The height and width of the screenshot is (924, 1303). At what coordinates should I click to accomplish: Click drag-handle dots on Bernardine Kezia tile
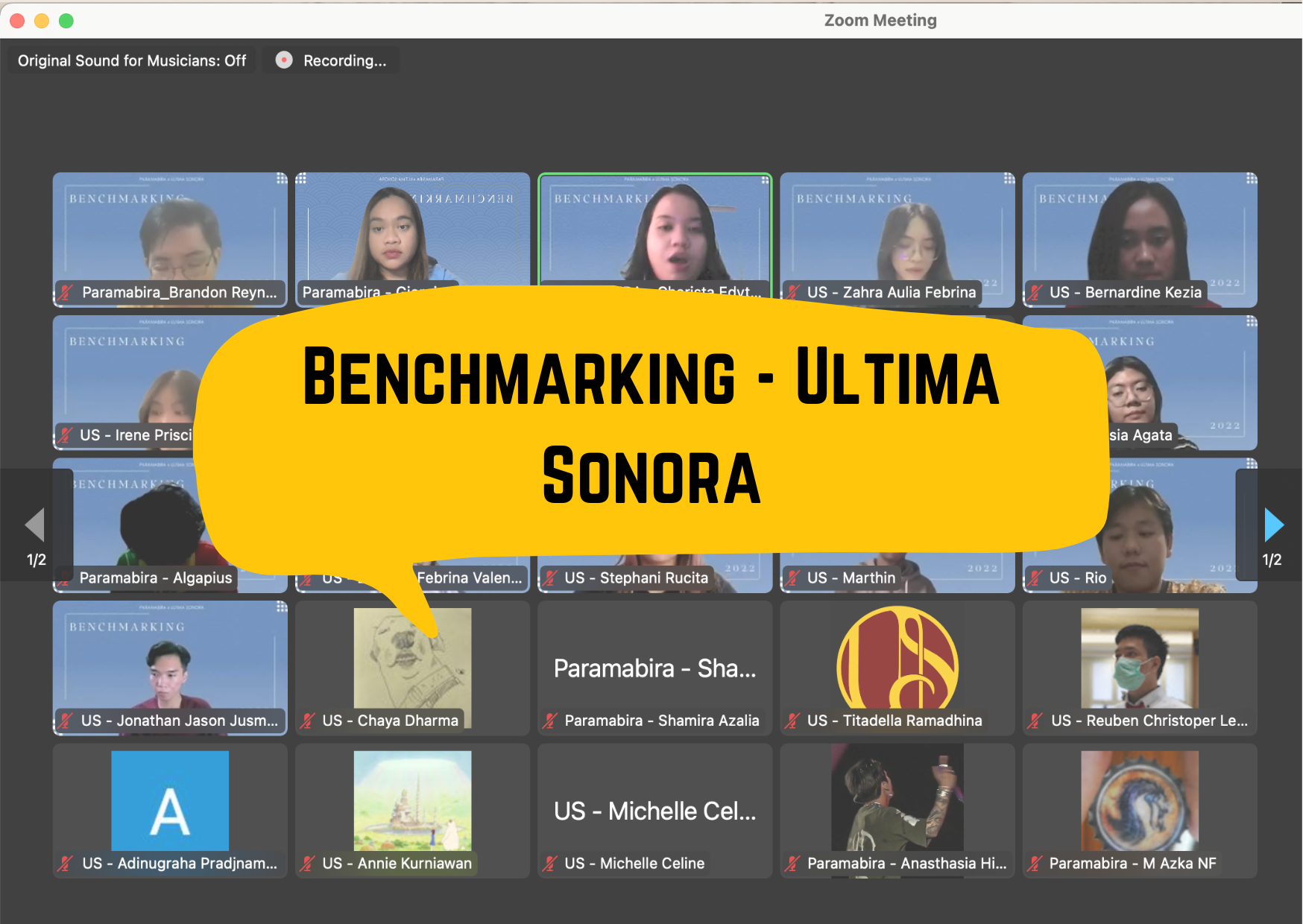pos(1252,179)
